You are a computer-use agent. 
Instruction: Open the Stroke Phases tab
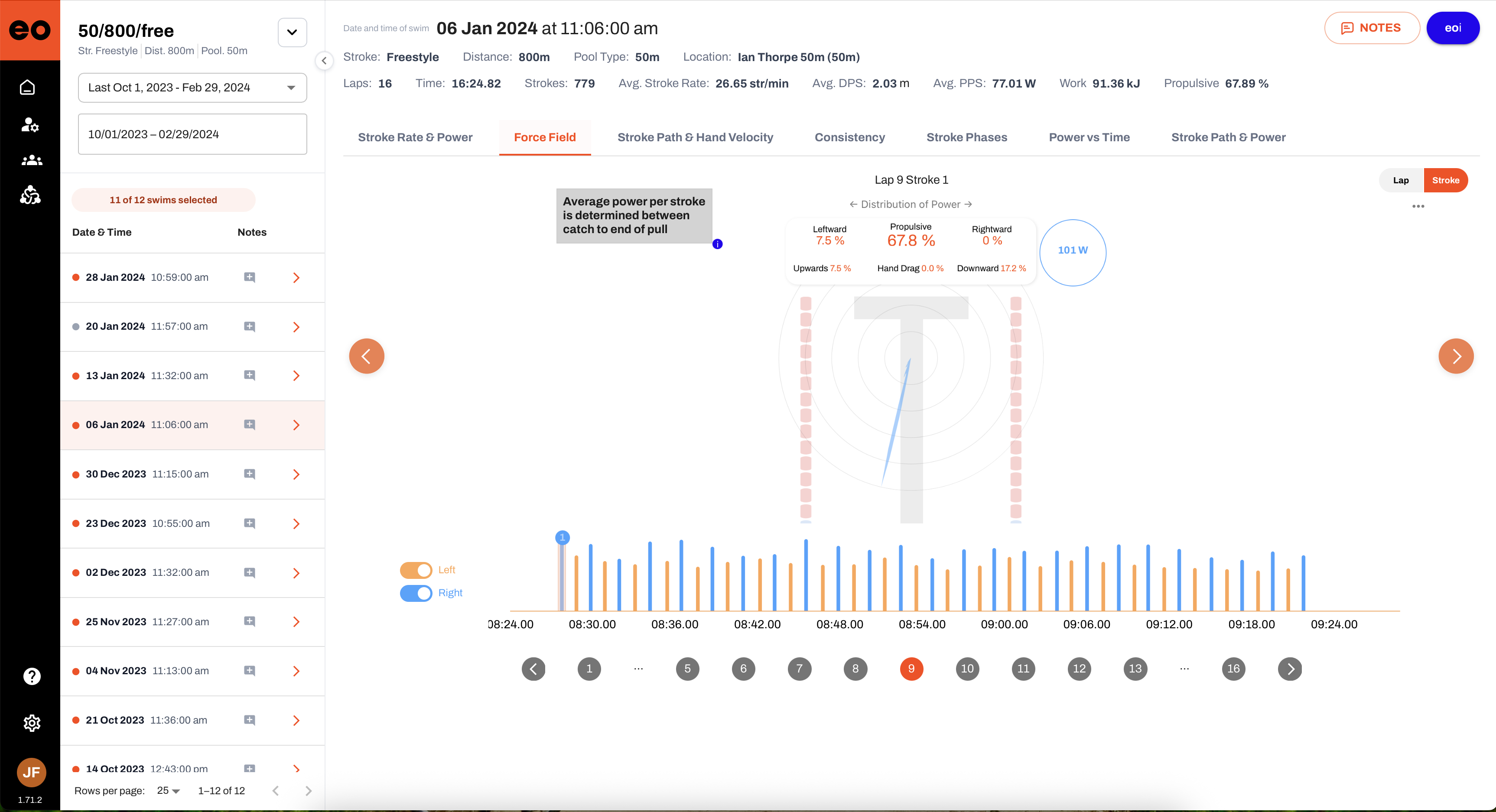(966, 137)
